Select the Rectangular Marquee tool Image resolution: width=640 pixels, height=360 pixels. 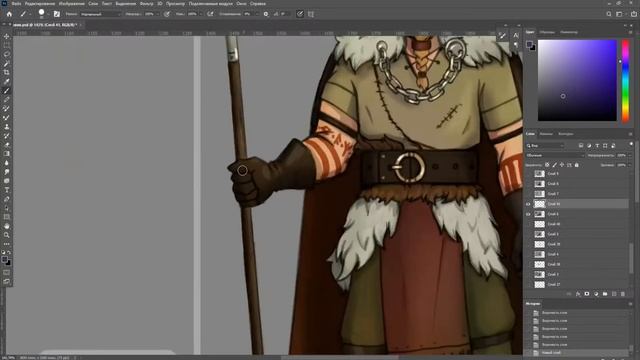(x=7, y=45)
